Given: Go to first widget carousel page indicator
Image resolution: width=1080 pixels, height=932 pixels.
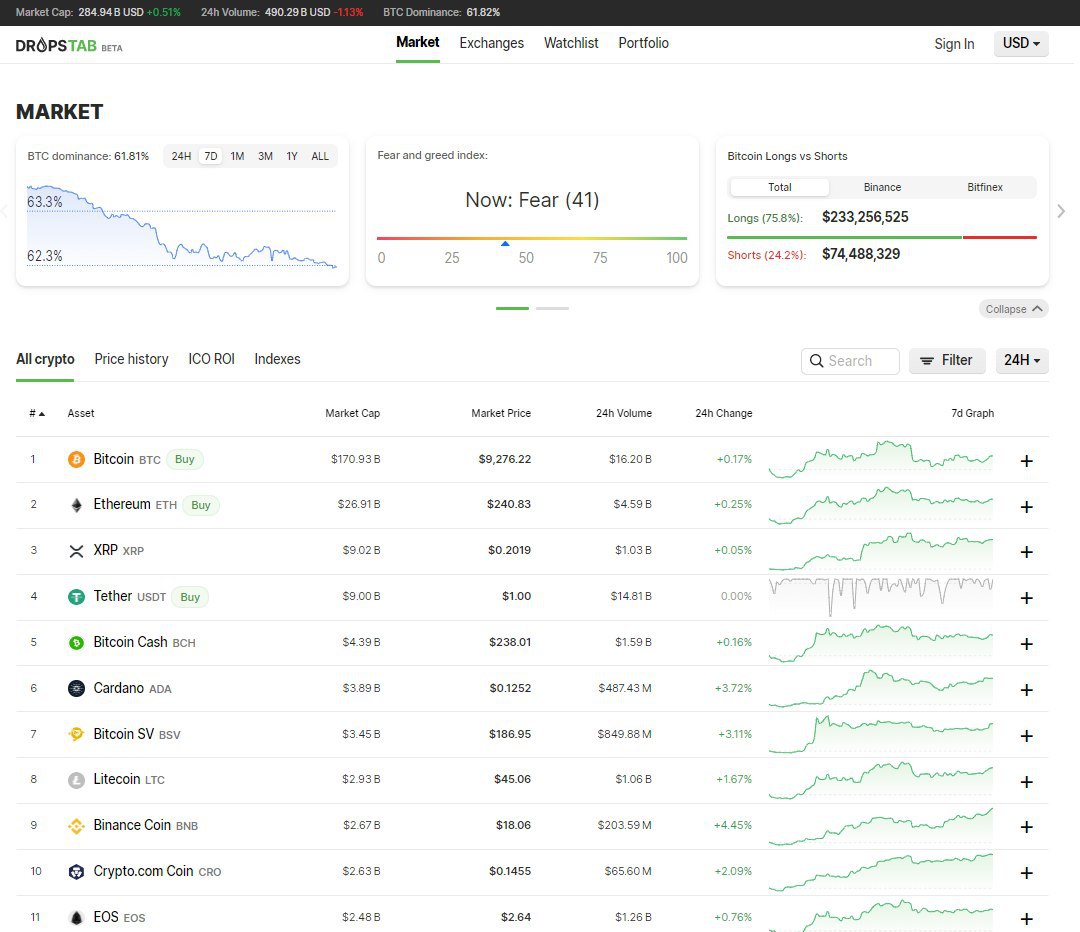Looking at the screenshot, I should (x=512, y=309).
